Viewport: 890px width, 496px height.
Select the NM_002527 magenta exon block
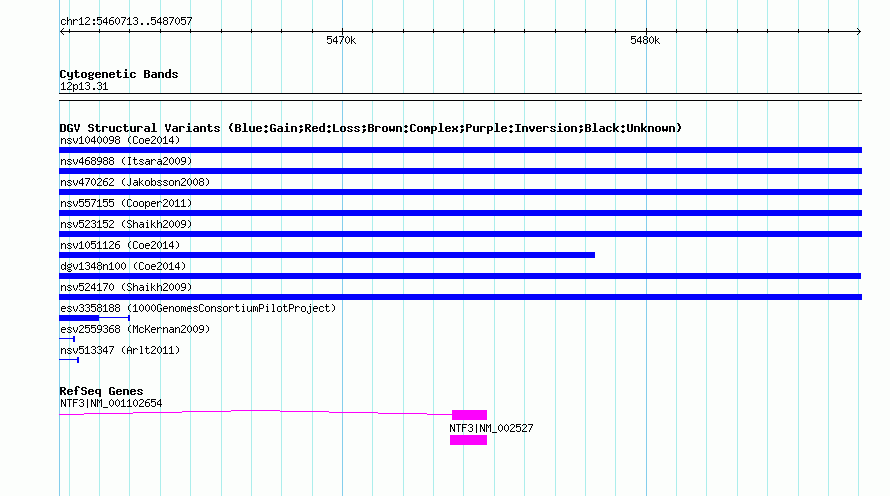coord(468,440)
